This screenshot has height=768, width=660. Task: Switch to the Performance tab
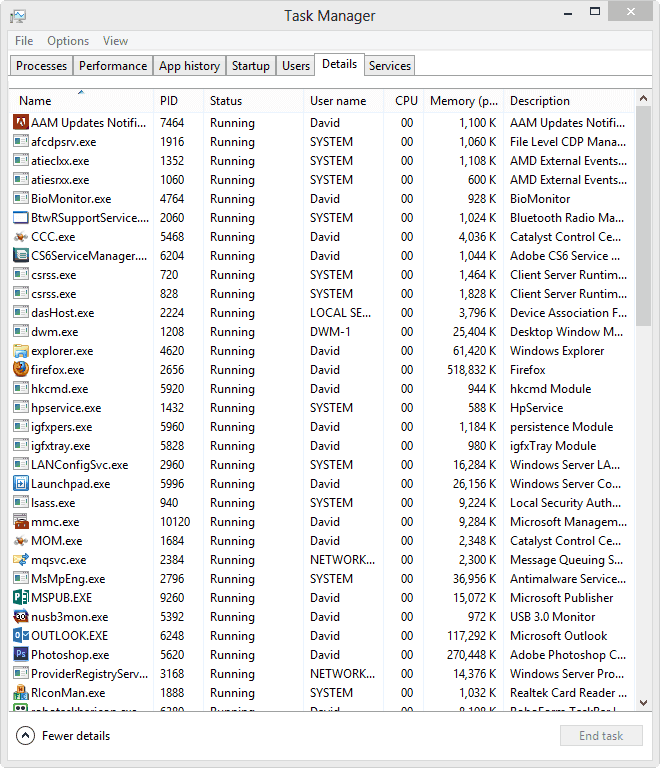pos(113,66)
